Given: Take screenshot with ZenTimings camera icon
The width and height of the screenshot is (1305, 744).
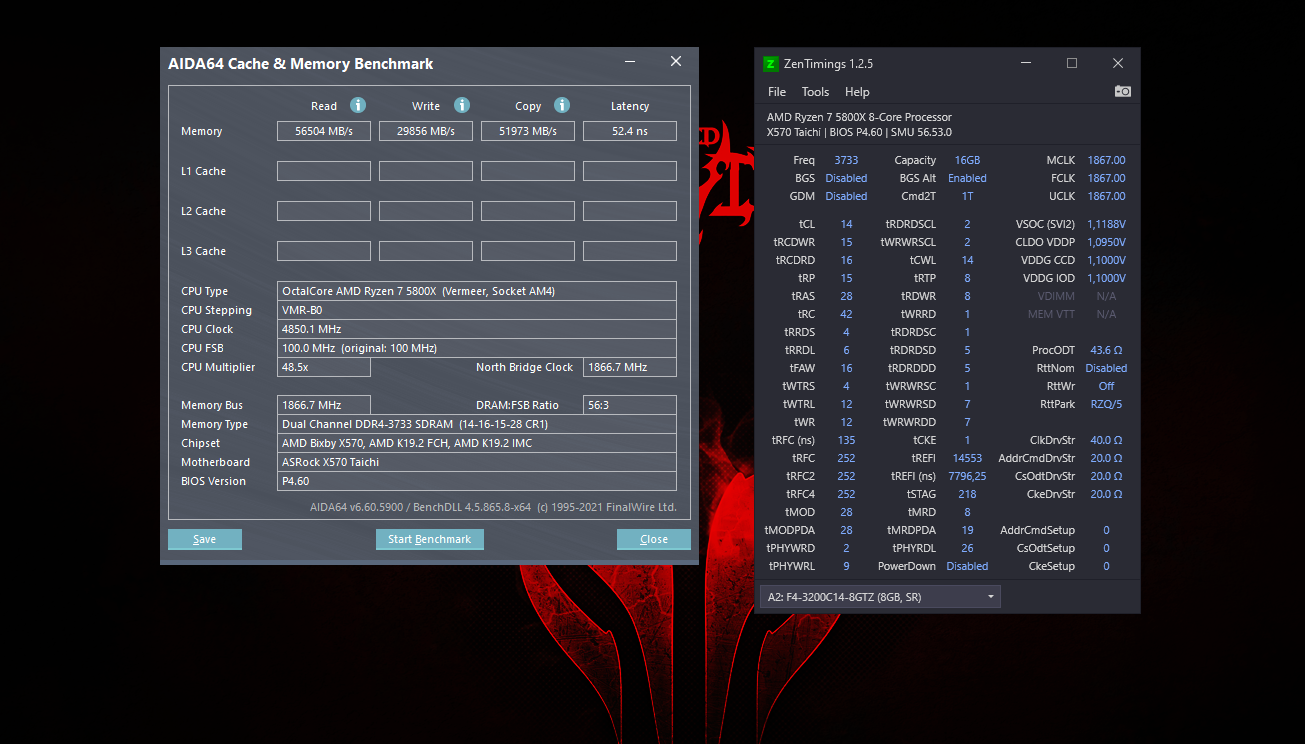Looking at the screenshot, I should [x=1123, y=91].
